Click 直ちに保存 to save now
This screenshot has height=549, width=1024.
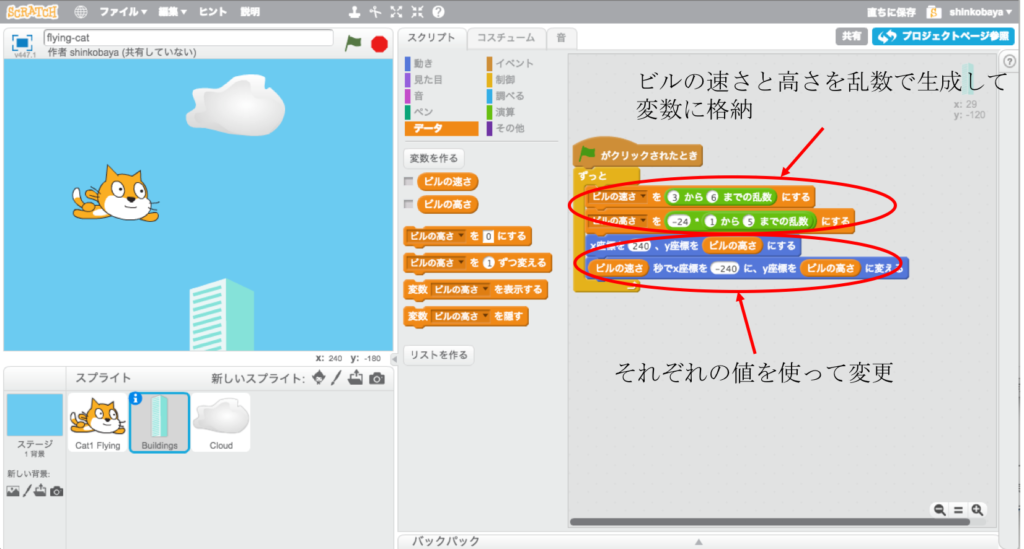891,12
